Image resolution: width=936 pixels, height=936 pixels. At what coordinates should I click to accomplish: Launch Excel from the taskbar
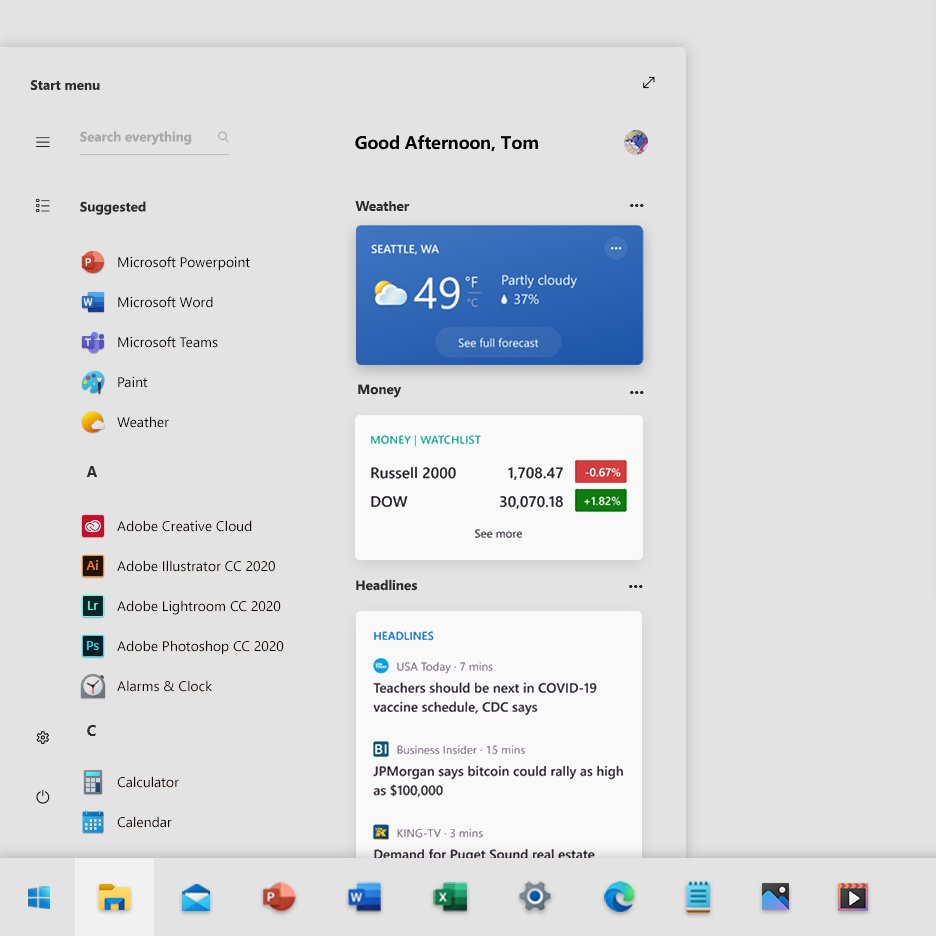coord(449,897)
